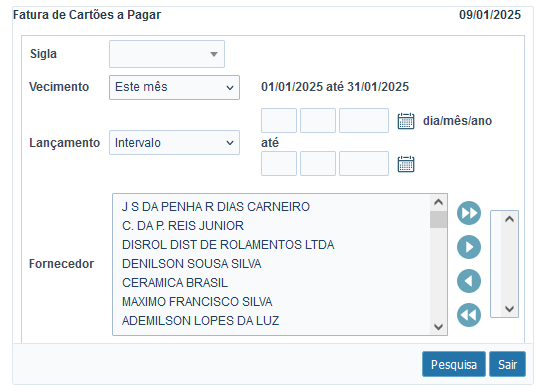Click the Pesquisa button
This screenshot has width=546, height=392.
click(x=454, y=364)
